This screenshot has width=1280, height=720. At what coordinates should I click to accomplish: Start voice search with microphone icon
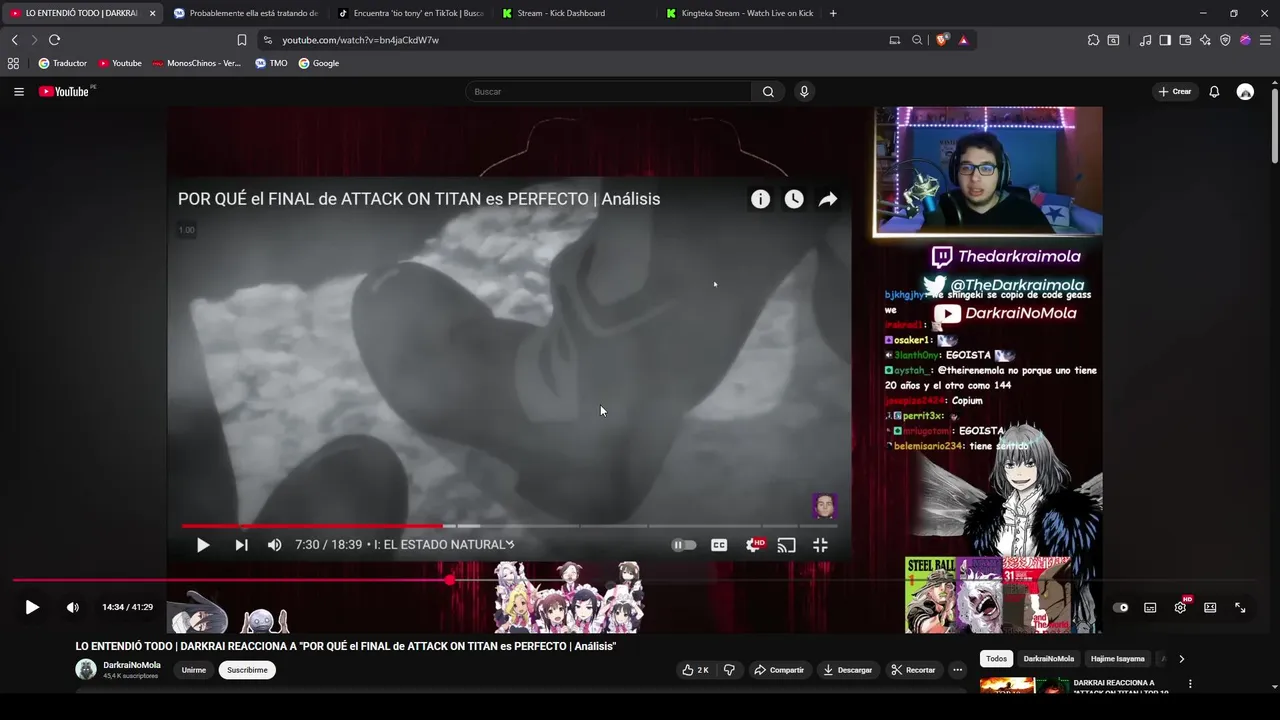[x=803, y=91]
